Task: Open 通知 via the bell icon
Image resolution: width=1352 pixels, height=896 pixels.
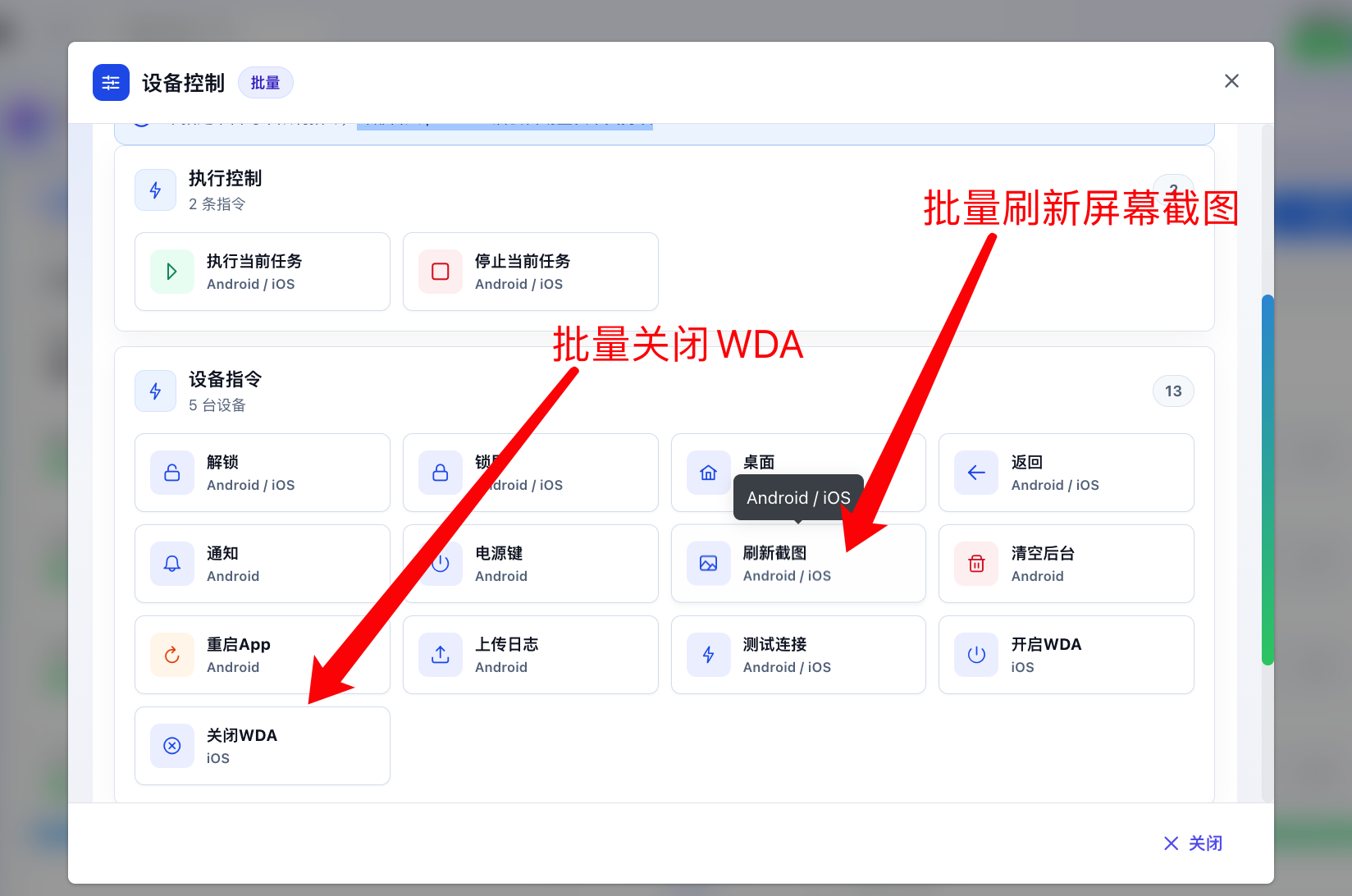Action: point(172,564)
